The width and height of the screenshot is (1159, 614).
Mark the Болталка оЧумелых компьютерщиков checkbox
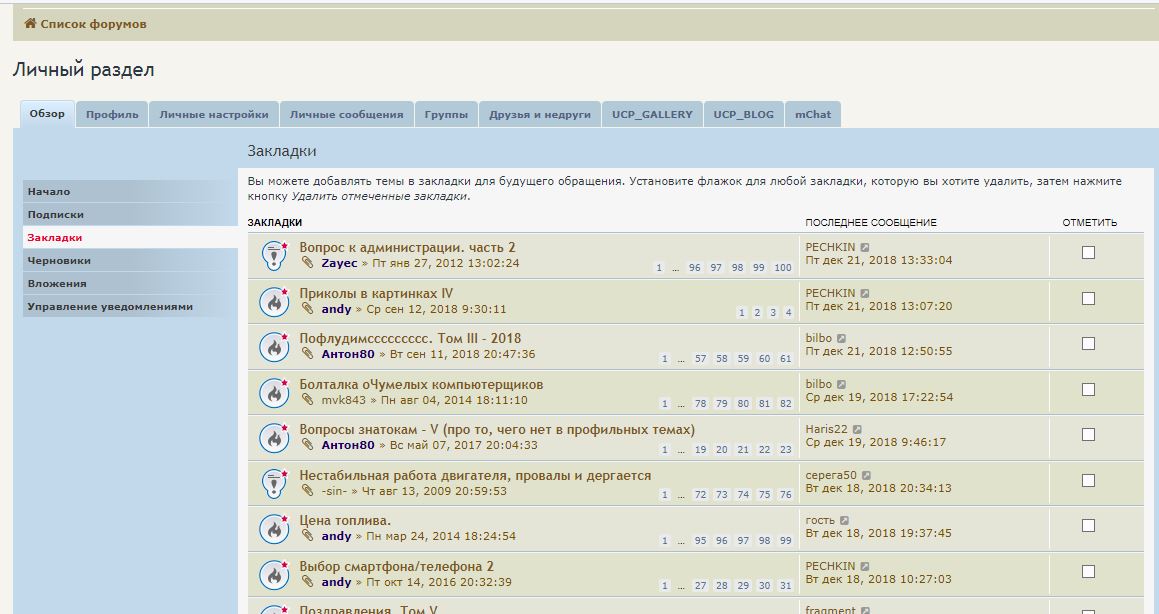(x=1088, y=389)
